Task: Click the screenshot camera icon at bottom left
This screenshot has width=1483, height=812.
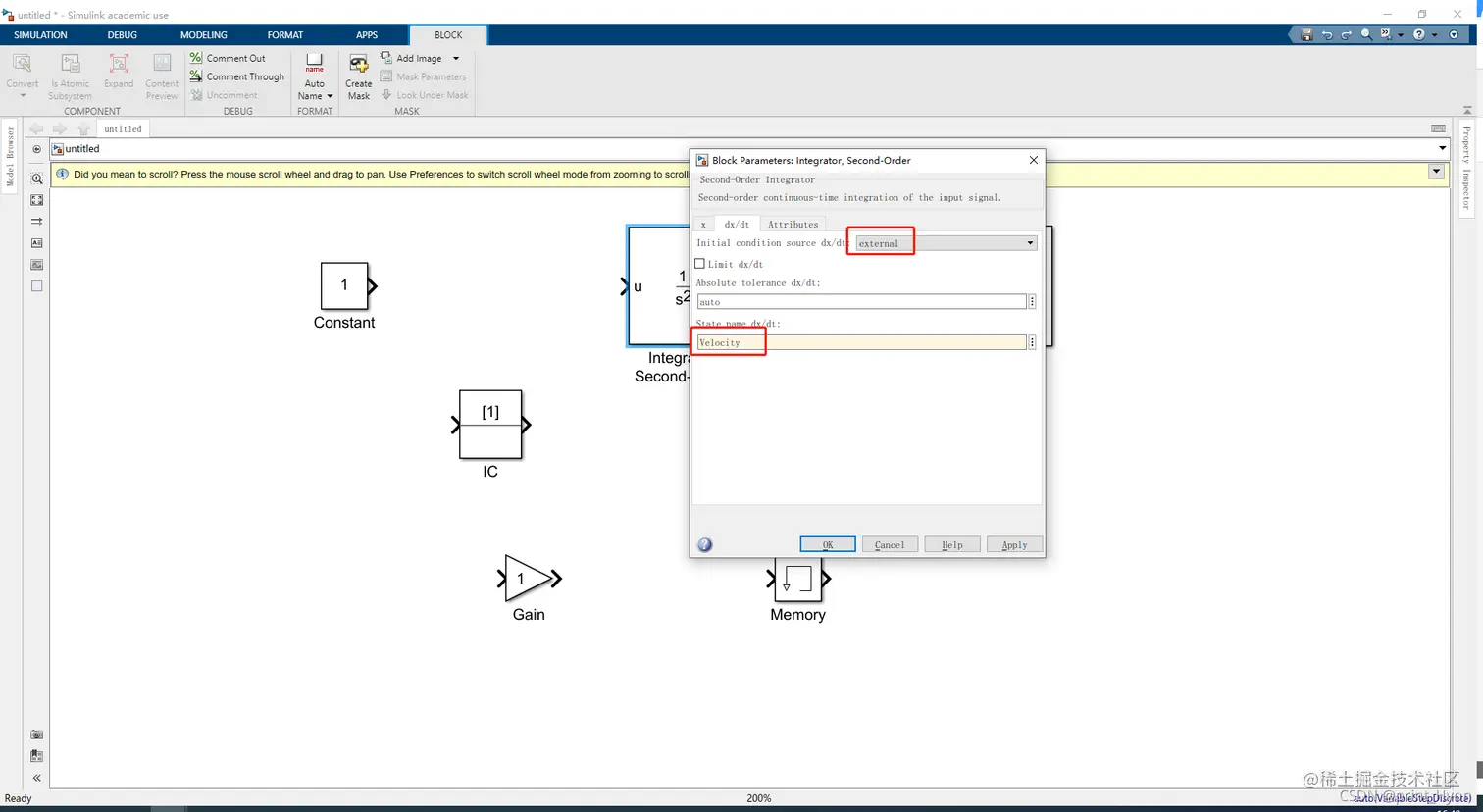Action: [x=37, y=735]
